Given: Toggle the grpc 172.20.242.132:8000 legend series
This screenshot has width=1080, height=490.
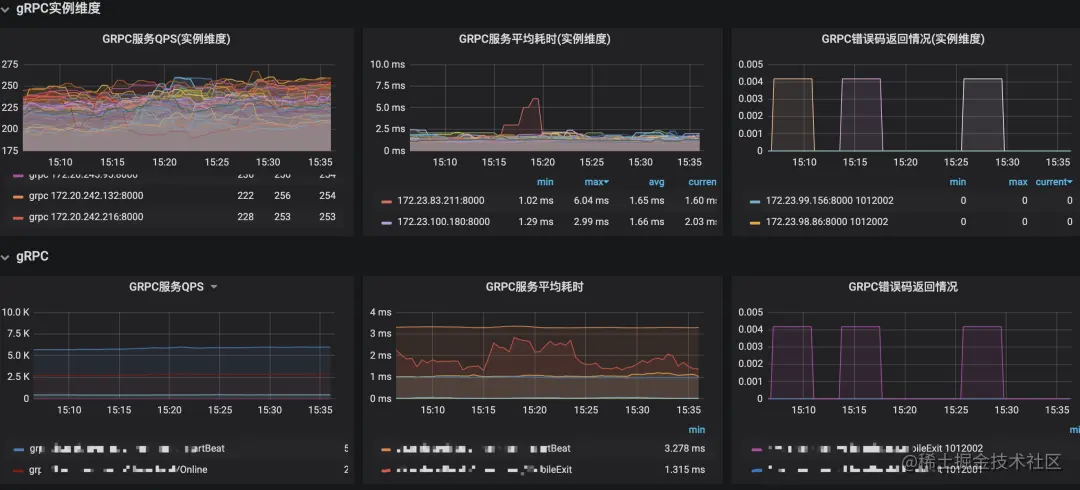Looking at the screenshot, I should coord(86,196).
